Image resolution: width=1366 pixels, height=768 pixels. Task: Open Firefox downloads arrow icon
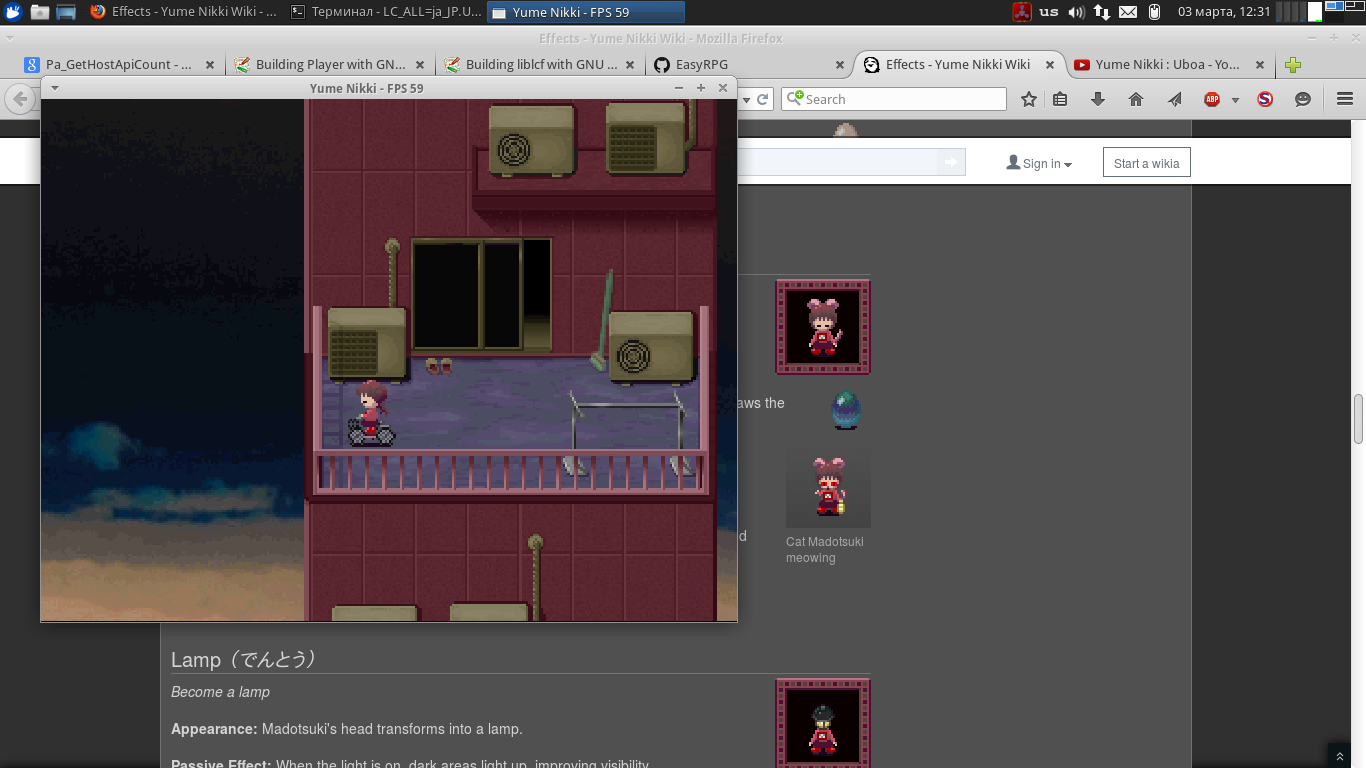pos(1098,99)
